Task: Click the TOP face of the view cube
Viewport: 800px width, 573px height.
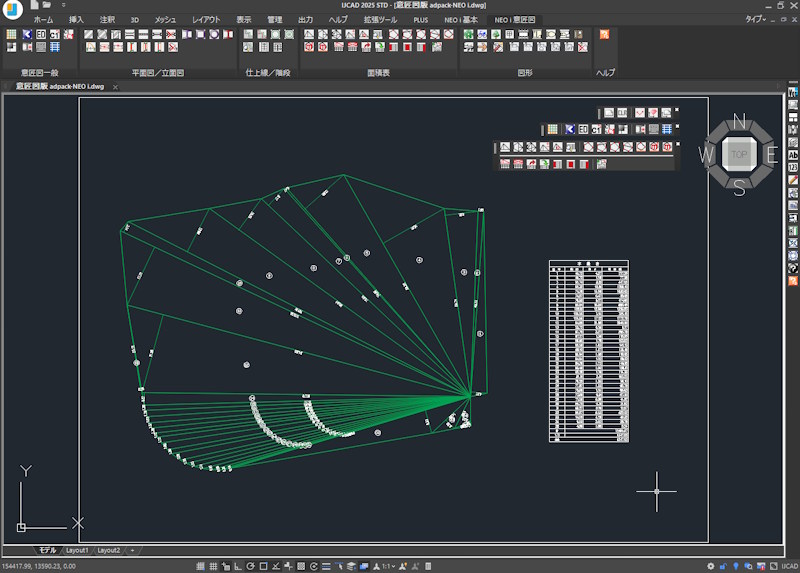Action: pyautogui.click(x=739, y=154)
